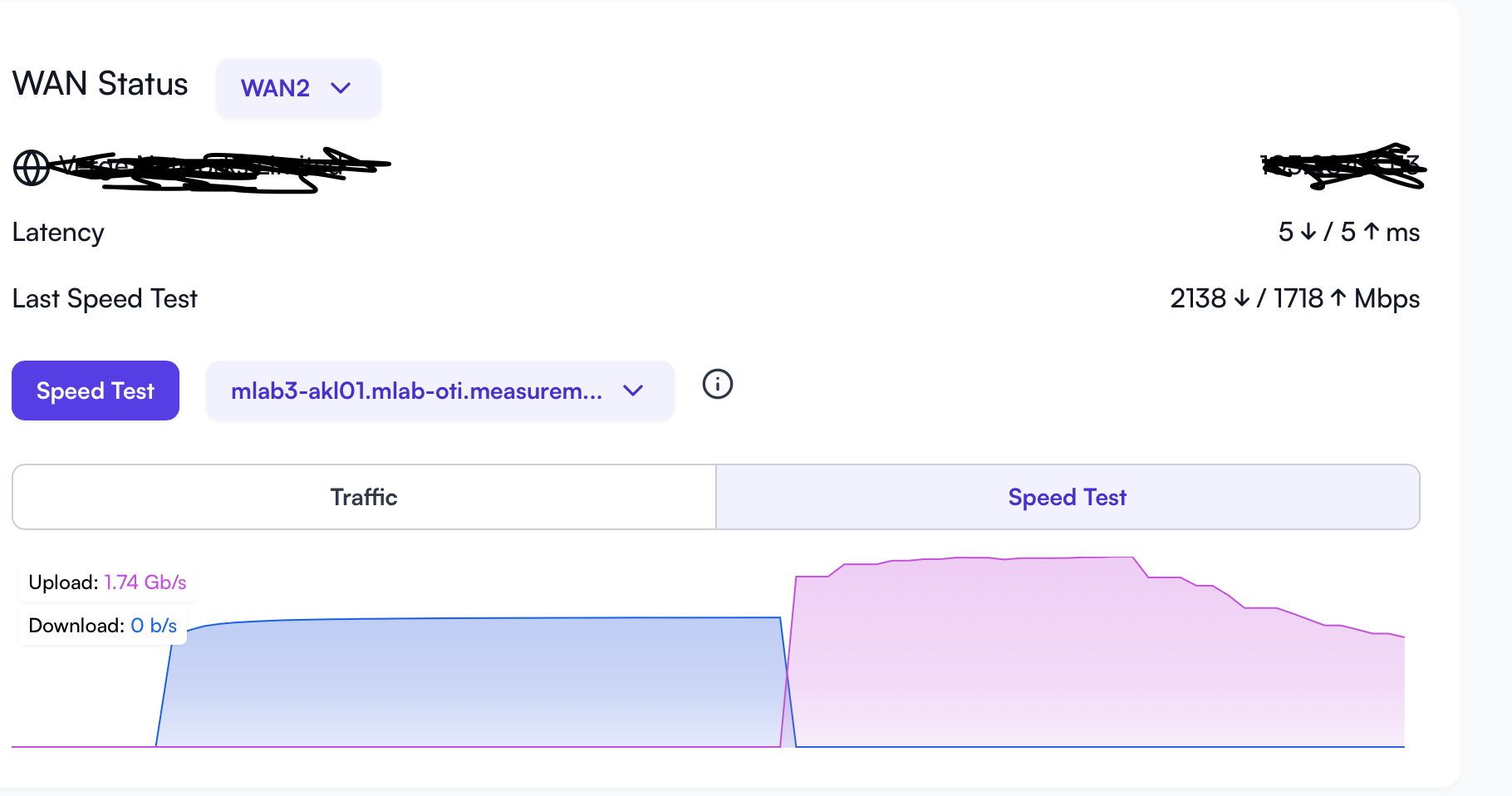Screen dimensions: 1512x796
Task: Click the blue download area in the chart
Action: tap(474, 681)
